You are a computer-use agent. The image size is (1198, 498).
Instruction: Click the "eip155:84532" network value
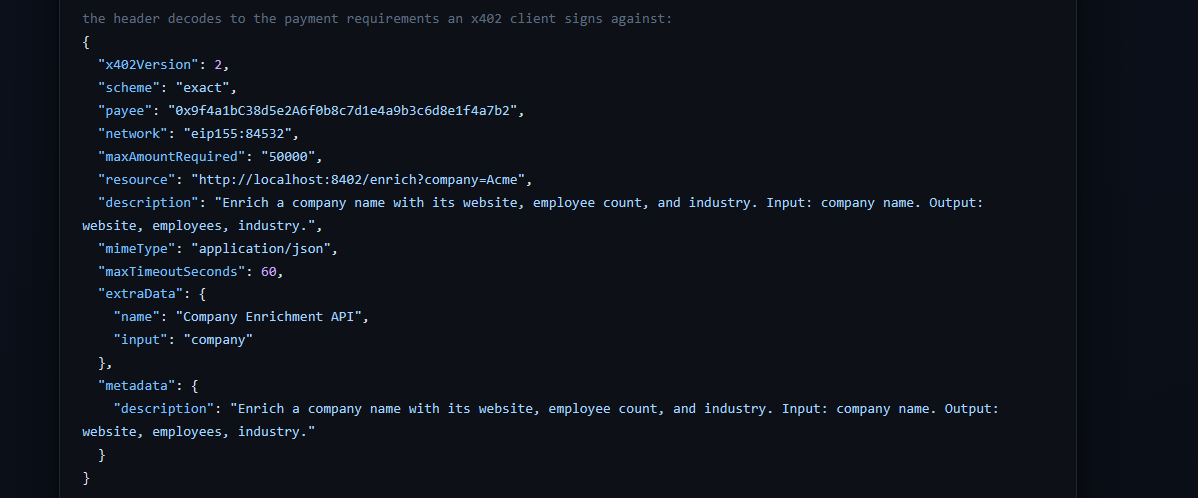[x=238, y=133]
